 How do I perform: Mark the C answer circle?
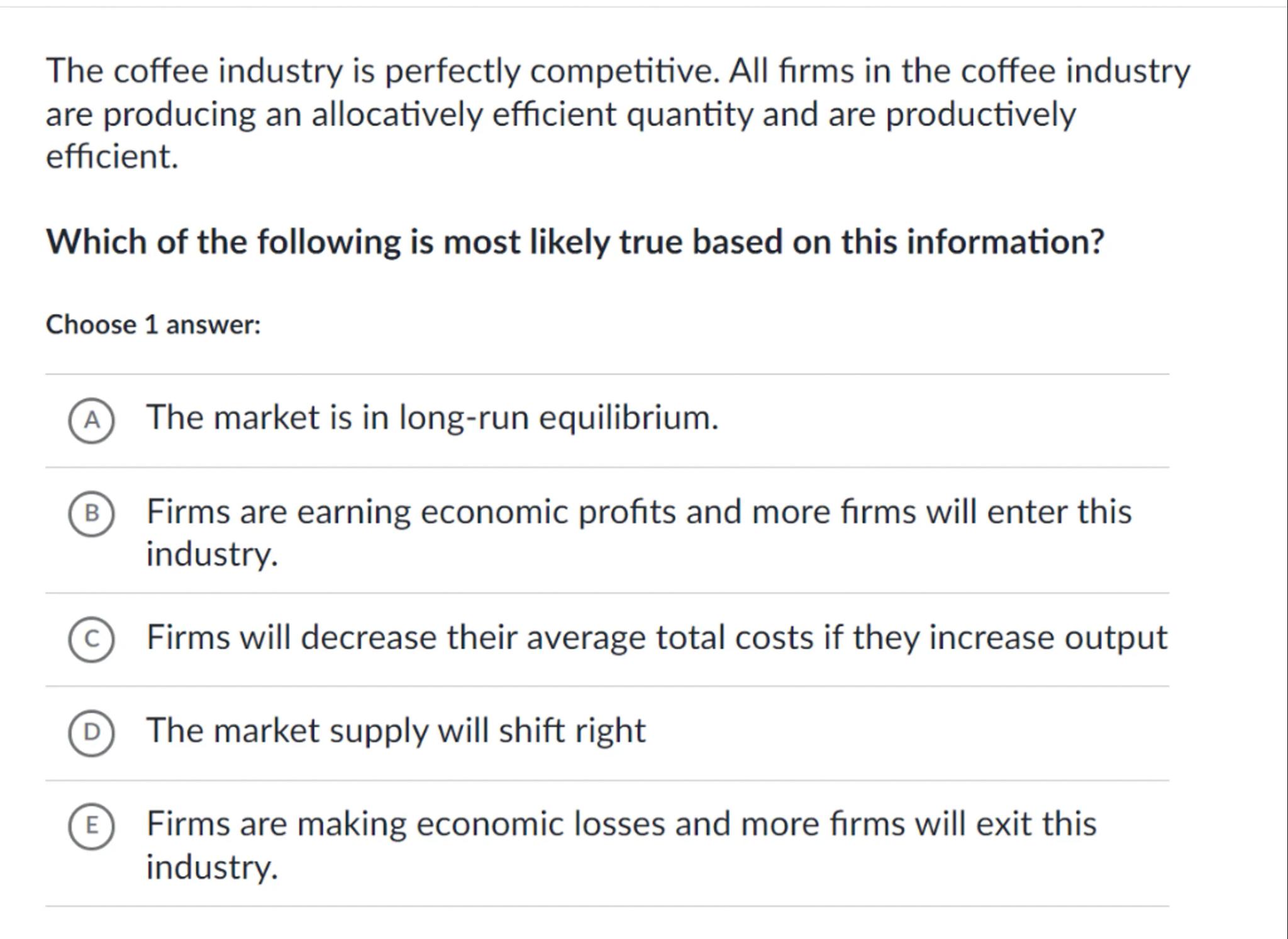[91, 639]
